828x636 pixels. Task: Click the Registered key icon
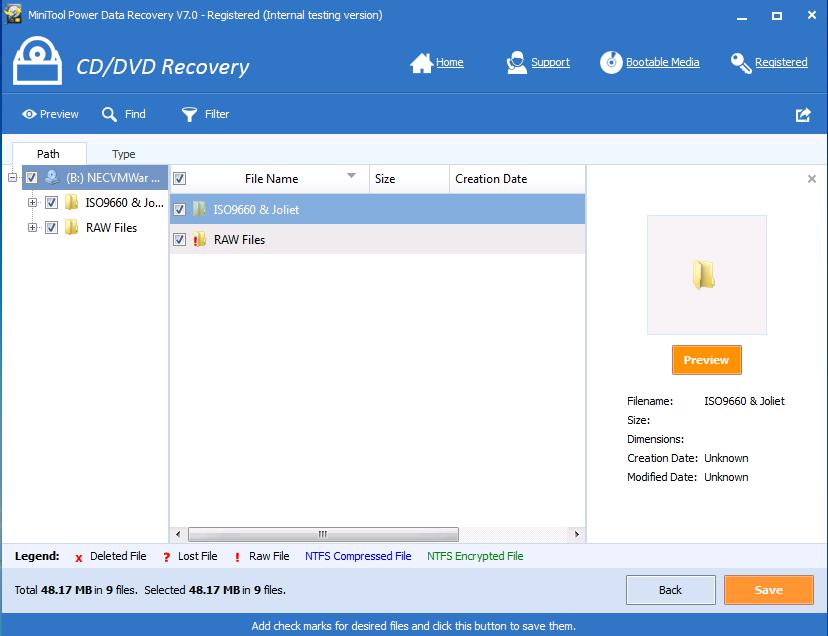tap(741, 63)
